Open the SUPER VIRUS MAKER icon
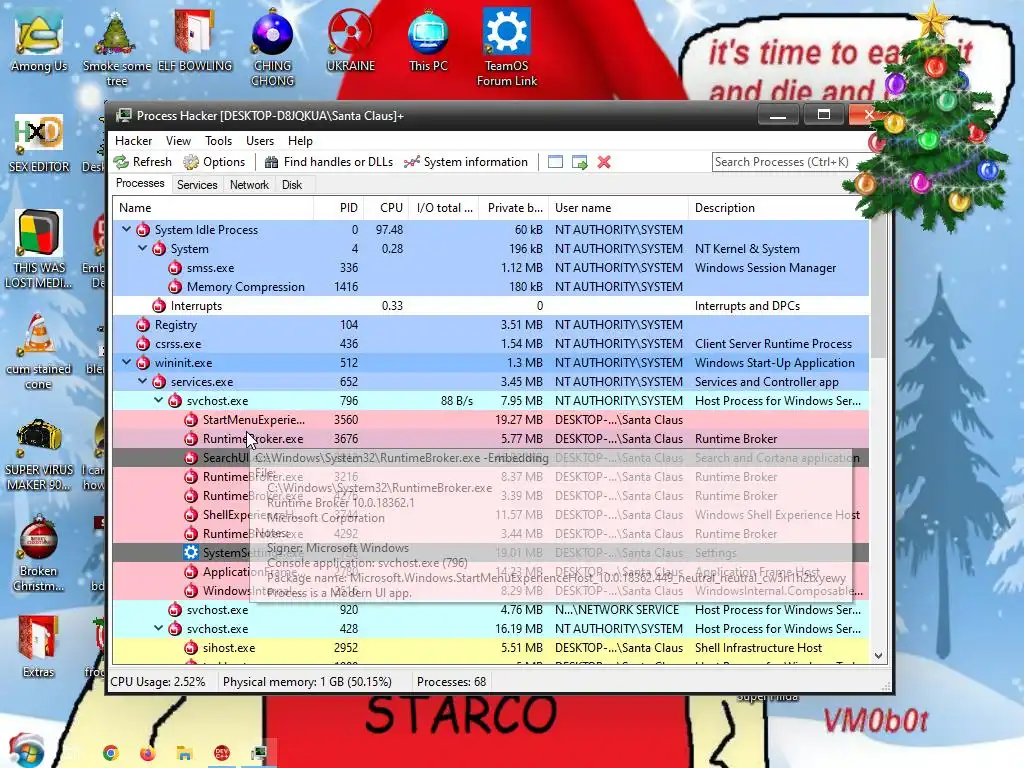The image size is (1024, 768). [39, 455]
